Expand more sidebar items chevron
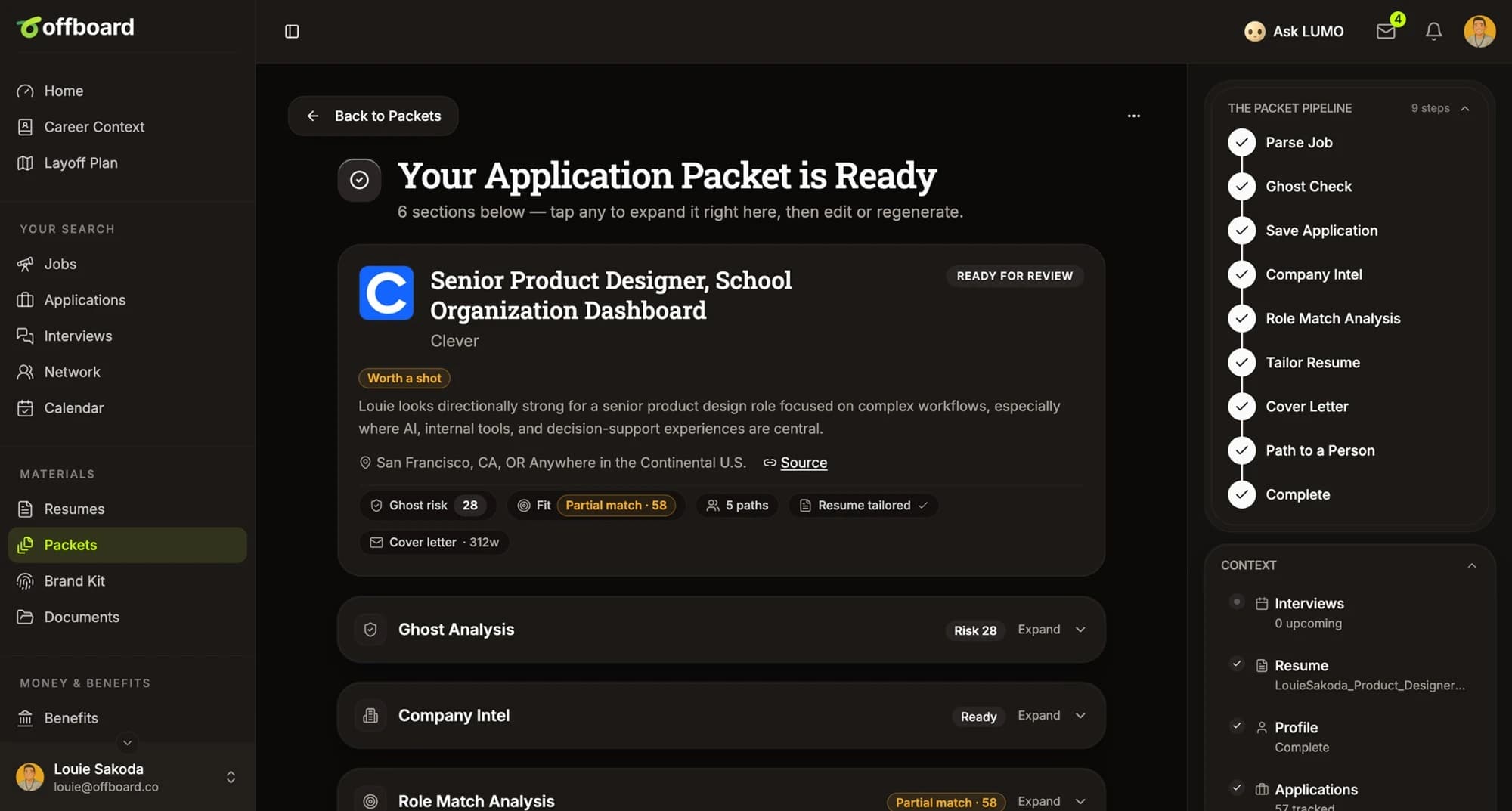The width and height of the screenshot is (1512, 811). tap(127, 742)
